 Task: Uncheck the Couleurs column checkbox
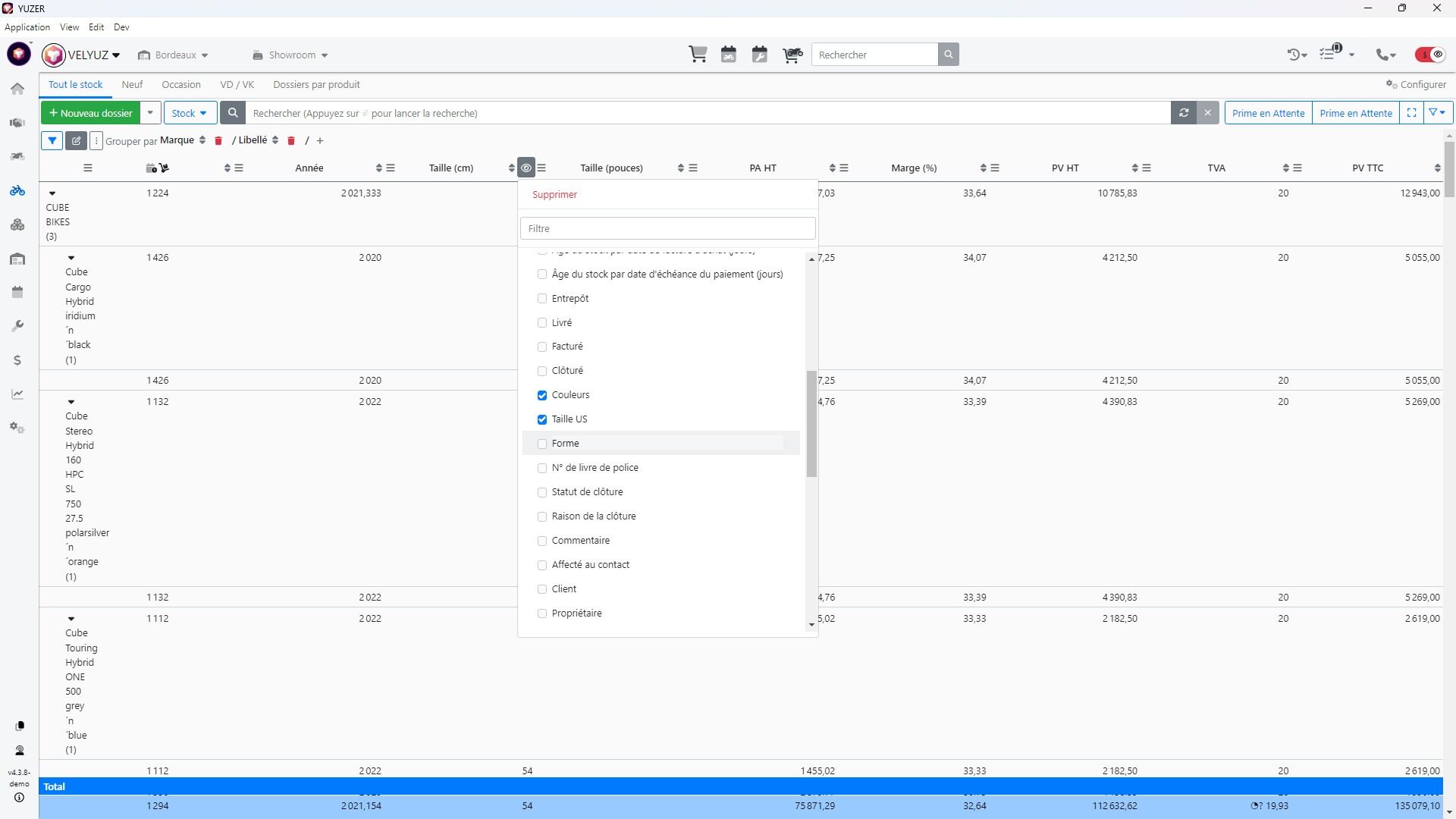(x=542, y=395)
